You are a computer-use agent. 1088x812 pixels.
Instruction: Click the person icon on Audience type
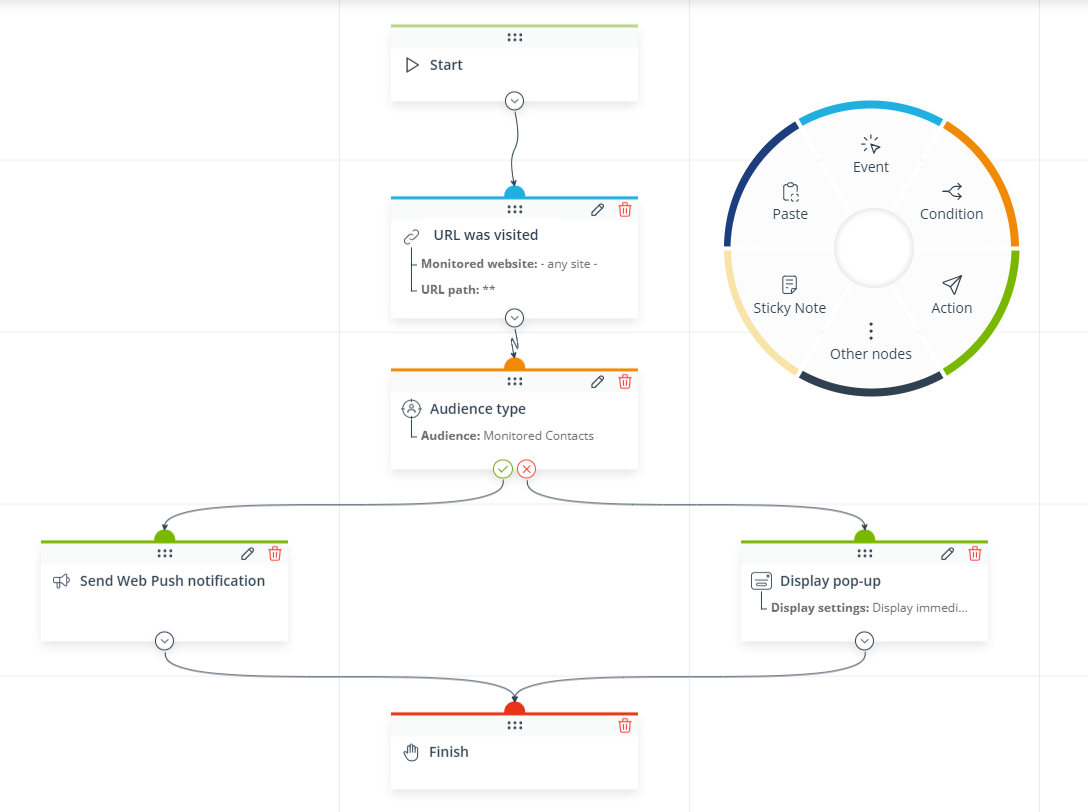411,409
